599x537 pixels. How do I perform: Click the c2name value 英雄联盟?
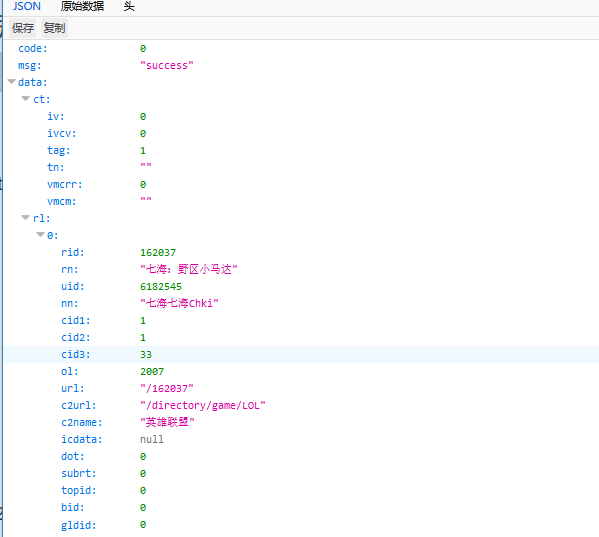(167, 422)
